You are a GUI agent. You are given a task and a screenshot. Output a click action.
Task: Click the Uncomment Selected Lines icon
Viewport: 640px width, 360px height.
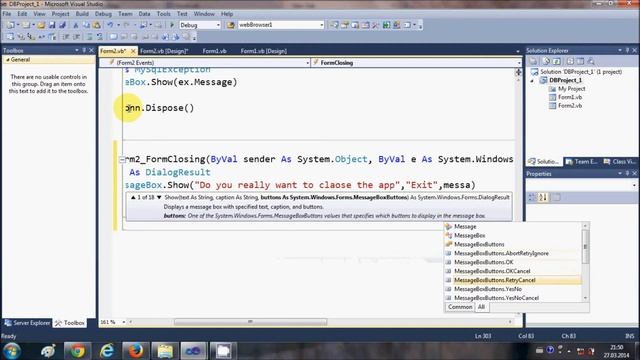[100, 37]
